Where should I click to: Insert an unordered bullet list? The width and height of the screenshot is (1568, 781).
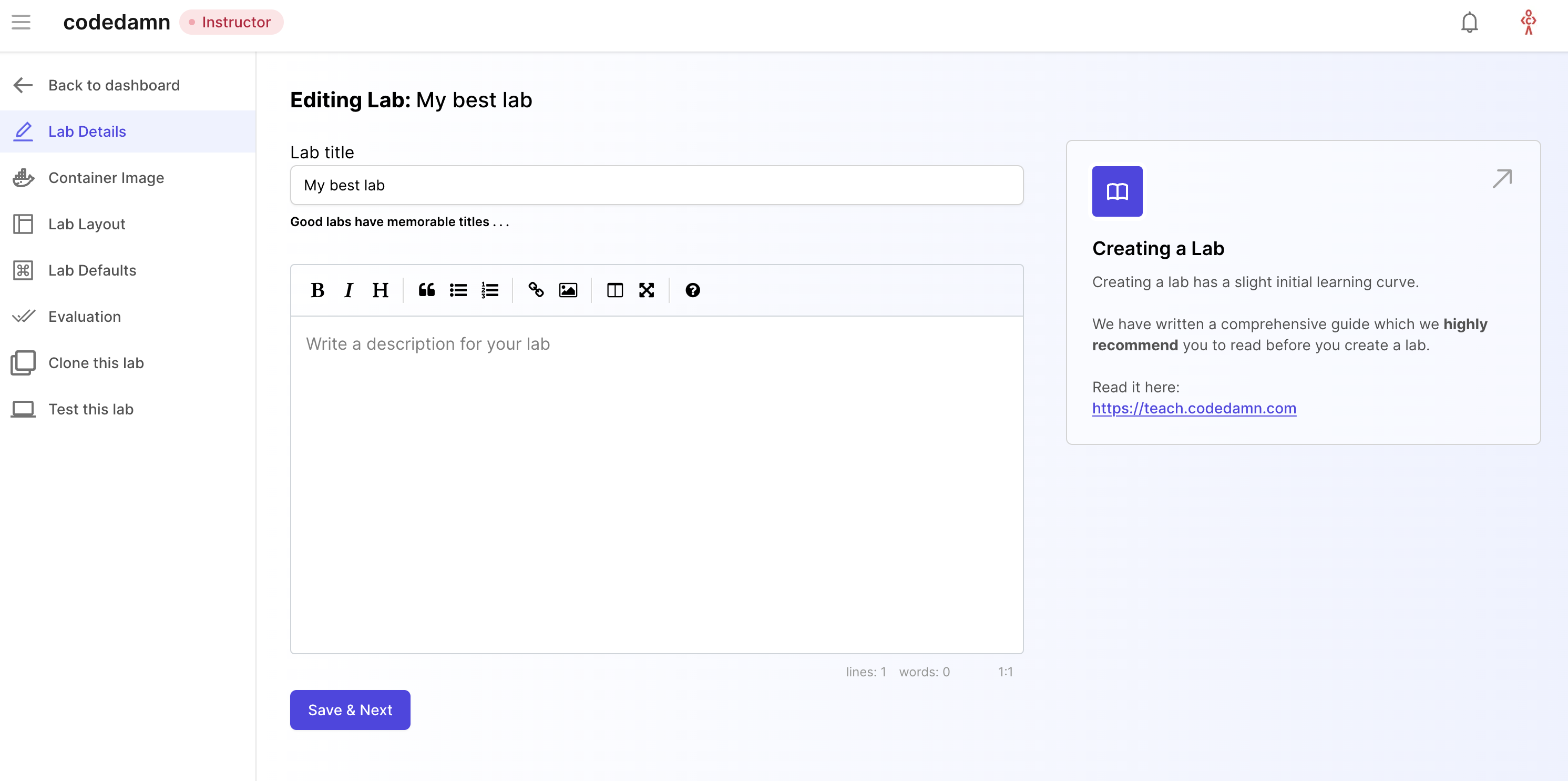(x=458, y=290)
